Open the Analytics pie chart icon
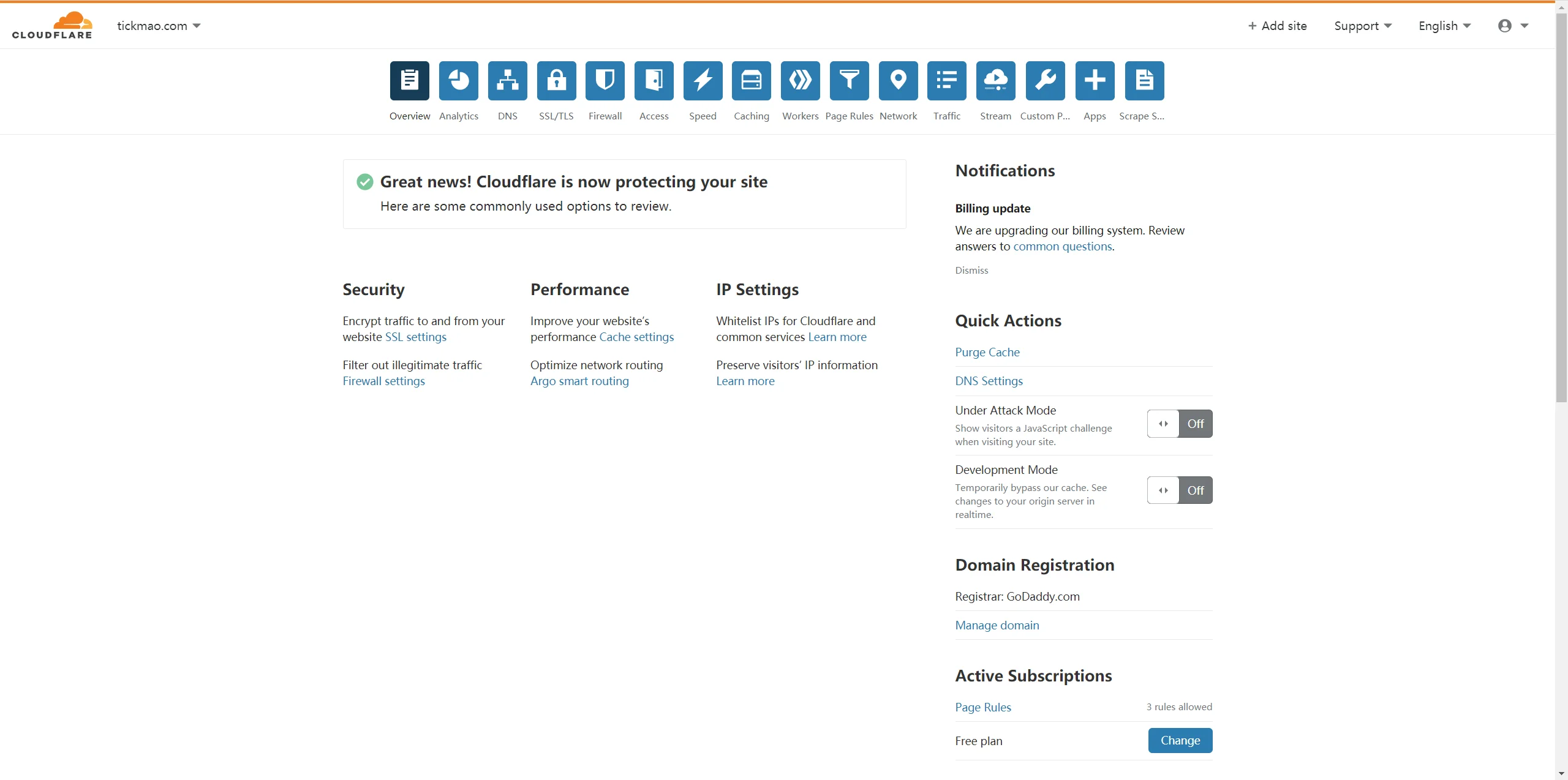The image size is (1568, 780). [x=458, y=80]
